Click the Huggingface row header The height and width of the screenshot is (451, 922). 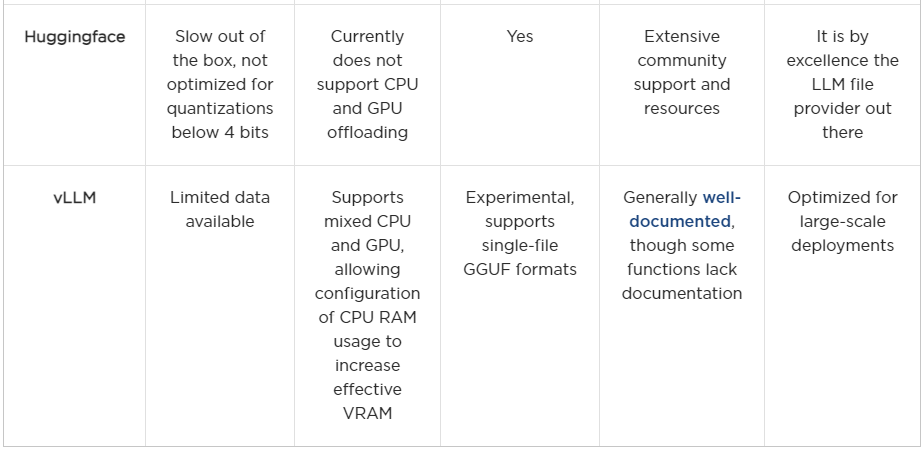tap(73, 37)
